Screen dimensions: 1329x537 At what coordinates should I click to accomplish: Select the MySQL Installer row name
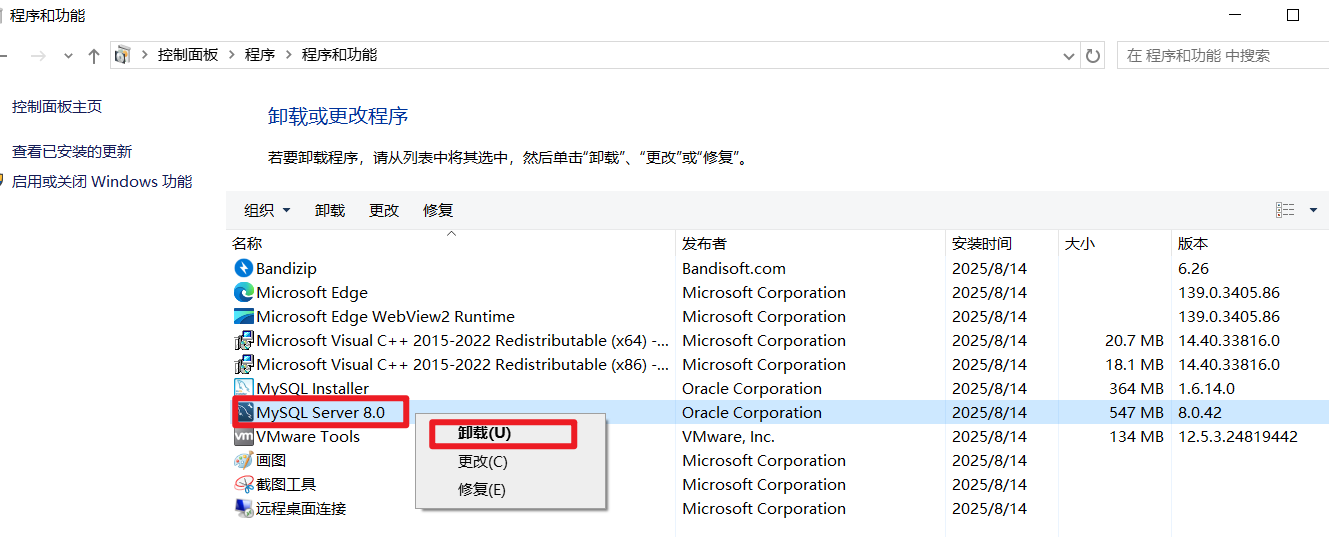[x=312, y=388]
